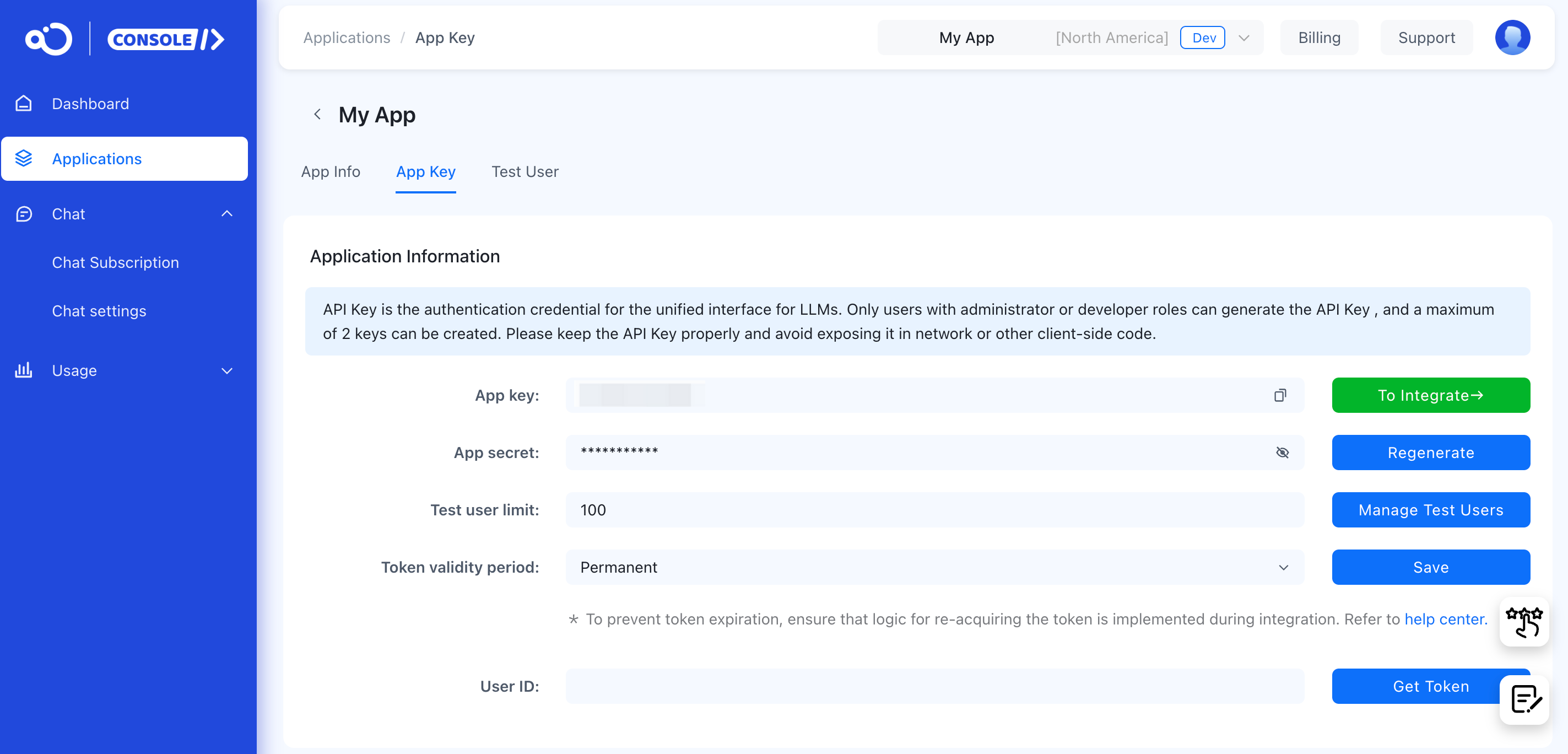Open the user avatar profile
Screen dimensions: 1568x754
click(1512, 38)
